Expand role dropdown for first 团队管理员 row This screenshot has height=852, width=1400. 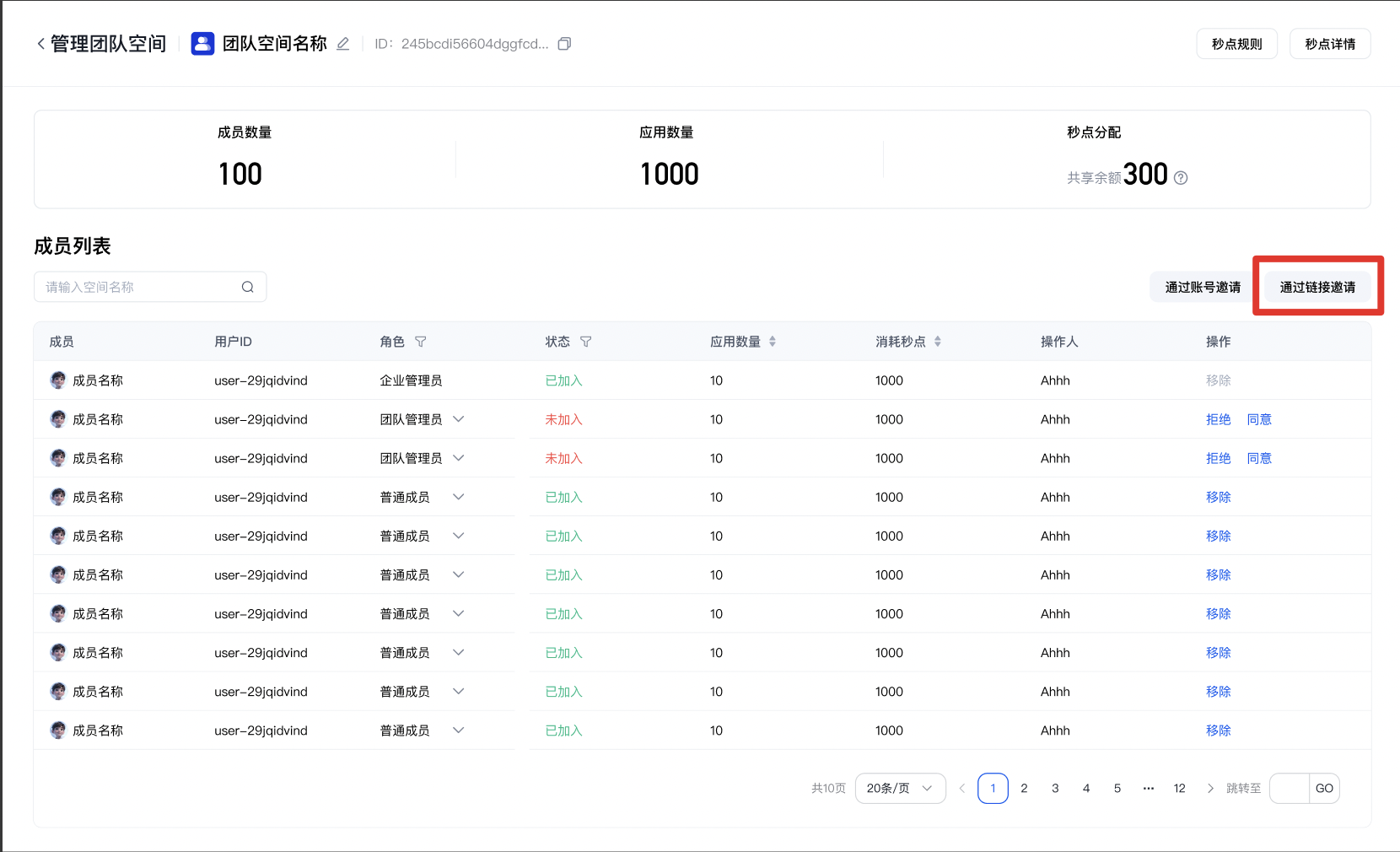pyautogui.click(x=458, y=419)
